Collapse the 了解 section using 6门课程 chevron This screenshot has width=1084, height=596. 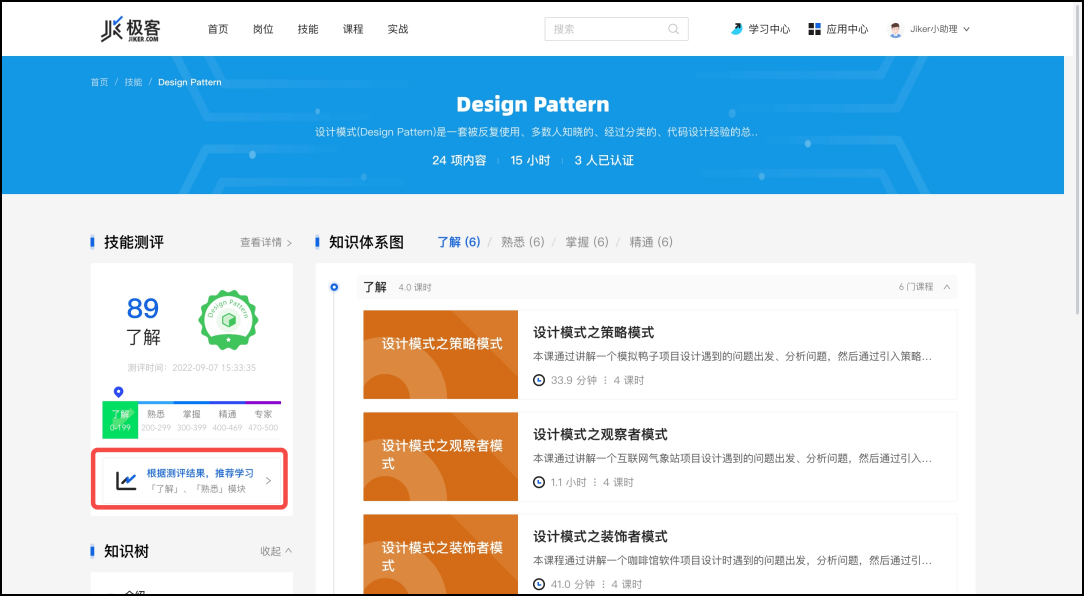pyautogui.click(x=947, y=287)
